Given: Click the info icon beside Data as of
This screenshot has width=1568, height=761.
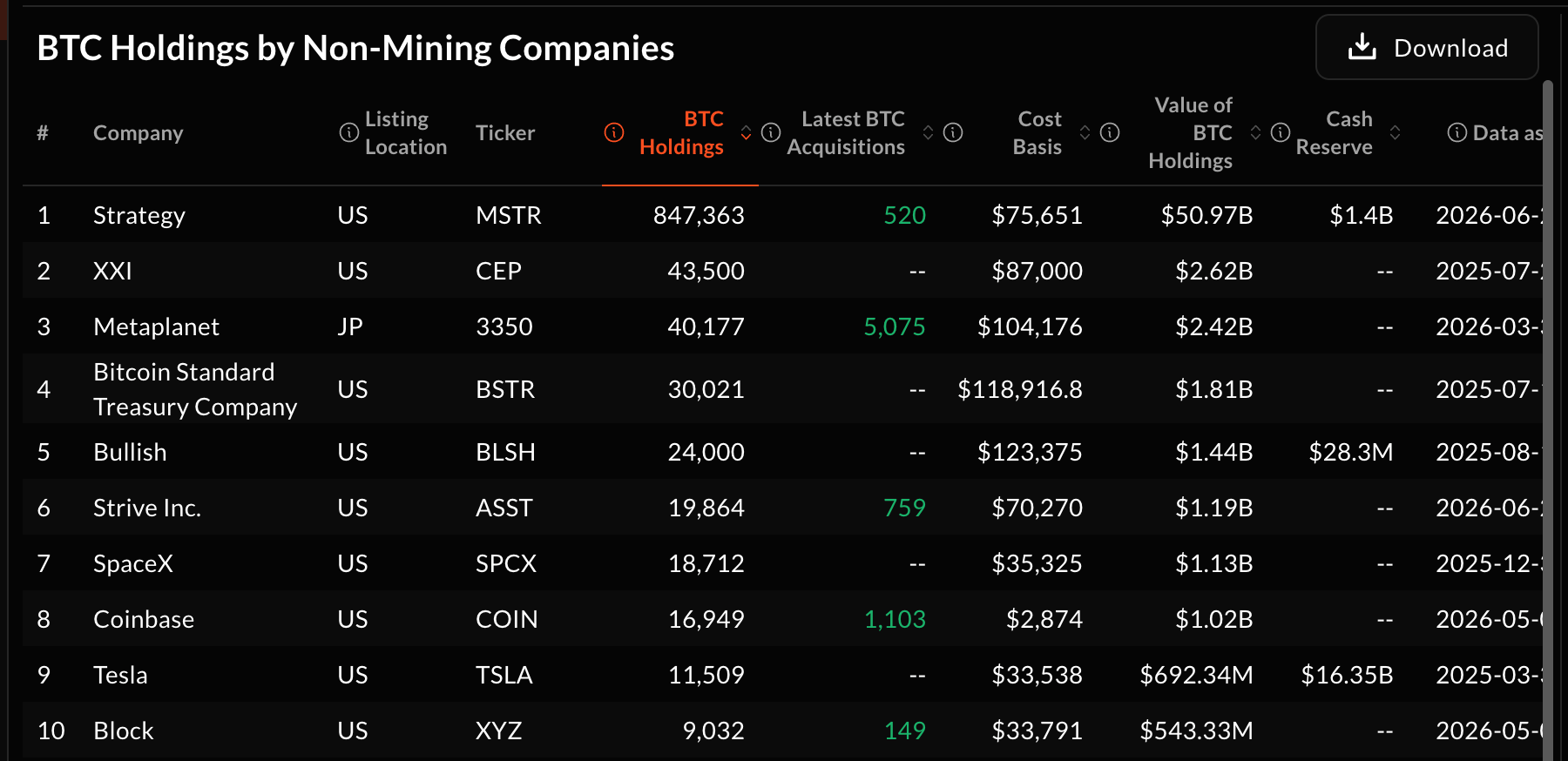Looking at the screenshot, I should pos(1456,132).
